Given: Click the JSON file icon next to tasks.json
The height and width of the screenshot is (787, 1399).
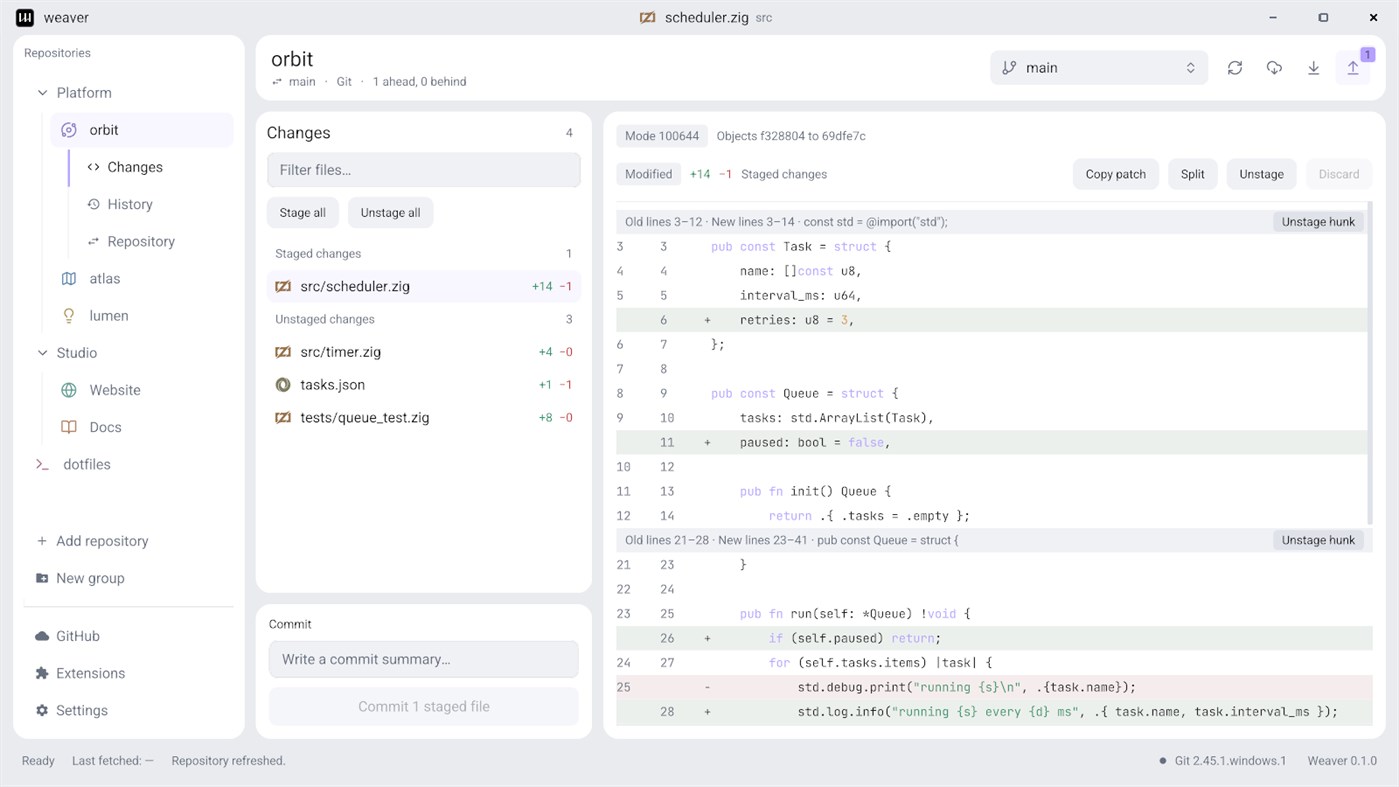Looking at the screenshot, I should point(283,385).
